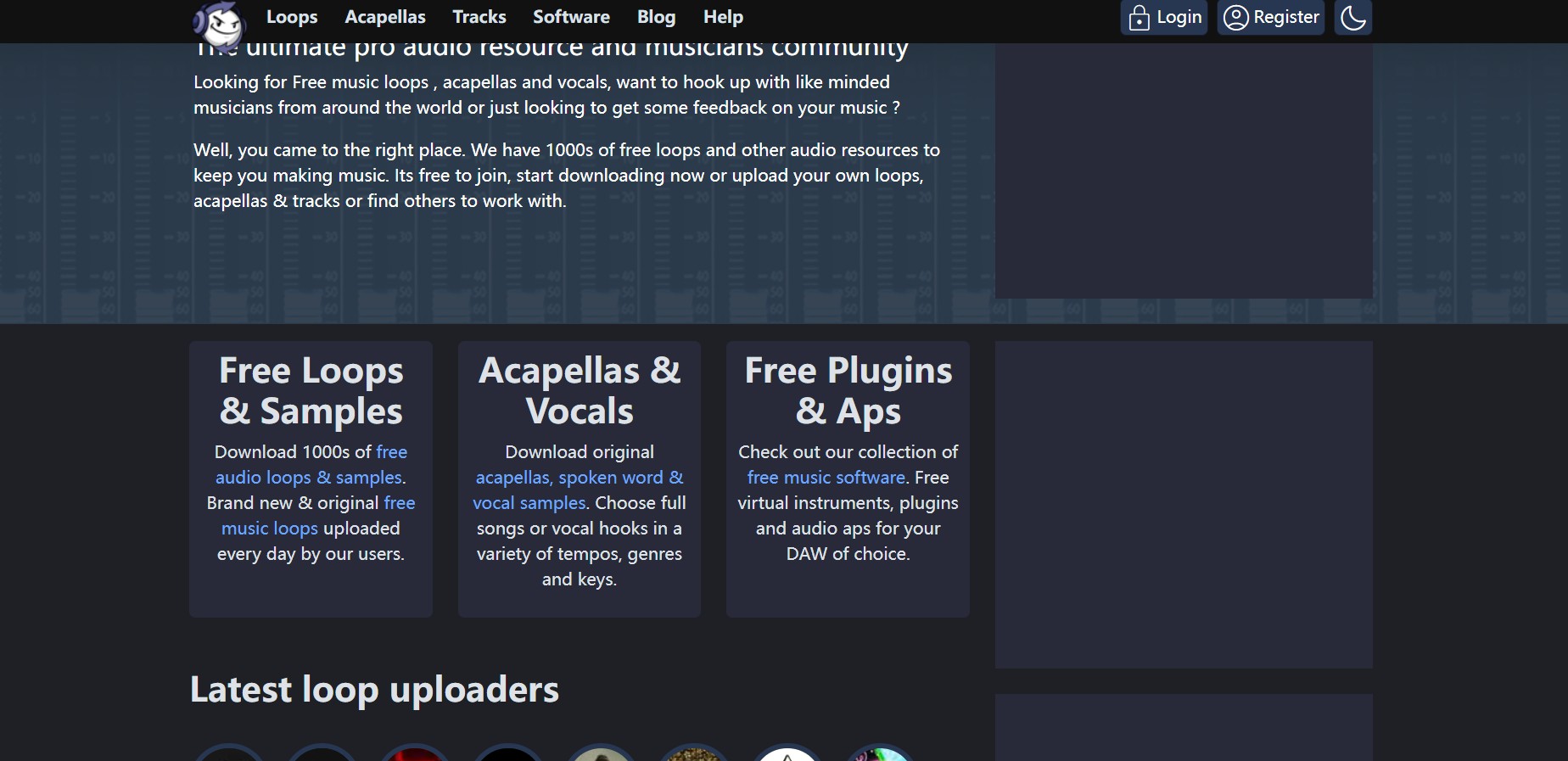Follow the "free music software" link
This screenshot has height=761, width=1568.
[x=826, y=478]
